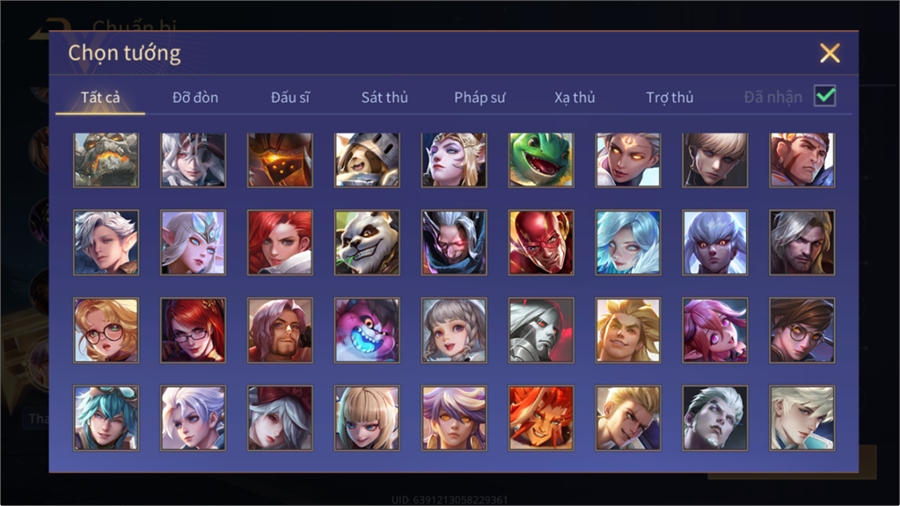The image size is (900, 506).
Task: Pick the gray-armored hero with red hood
Action: click(541, 330)
